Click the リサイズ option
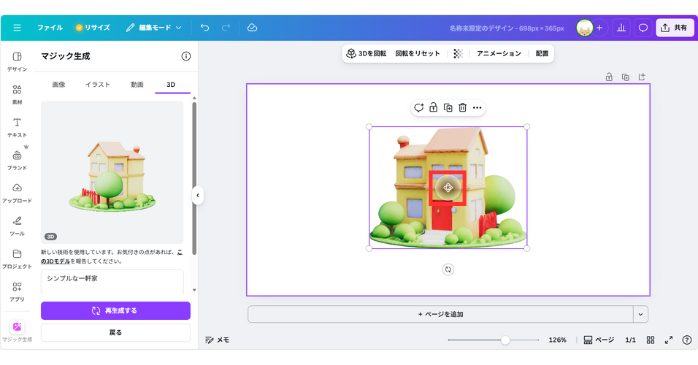This screenshot has height=365, width=698. point(93,28)
